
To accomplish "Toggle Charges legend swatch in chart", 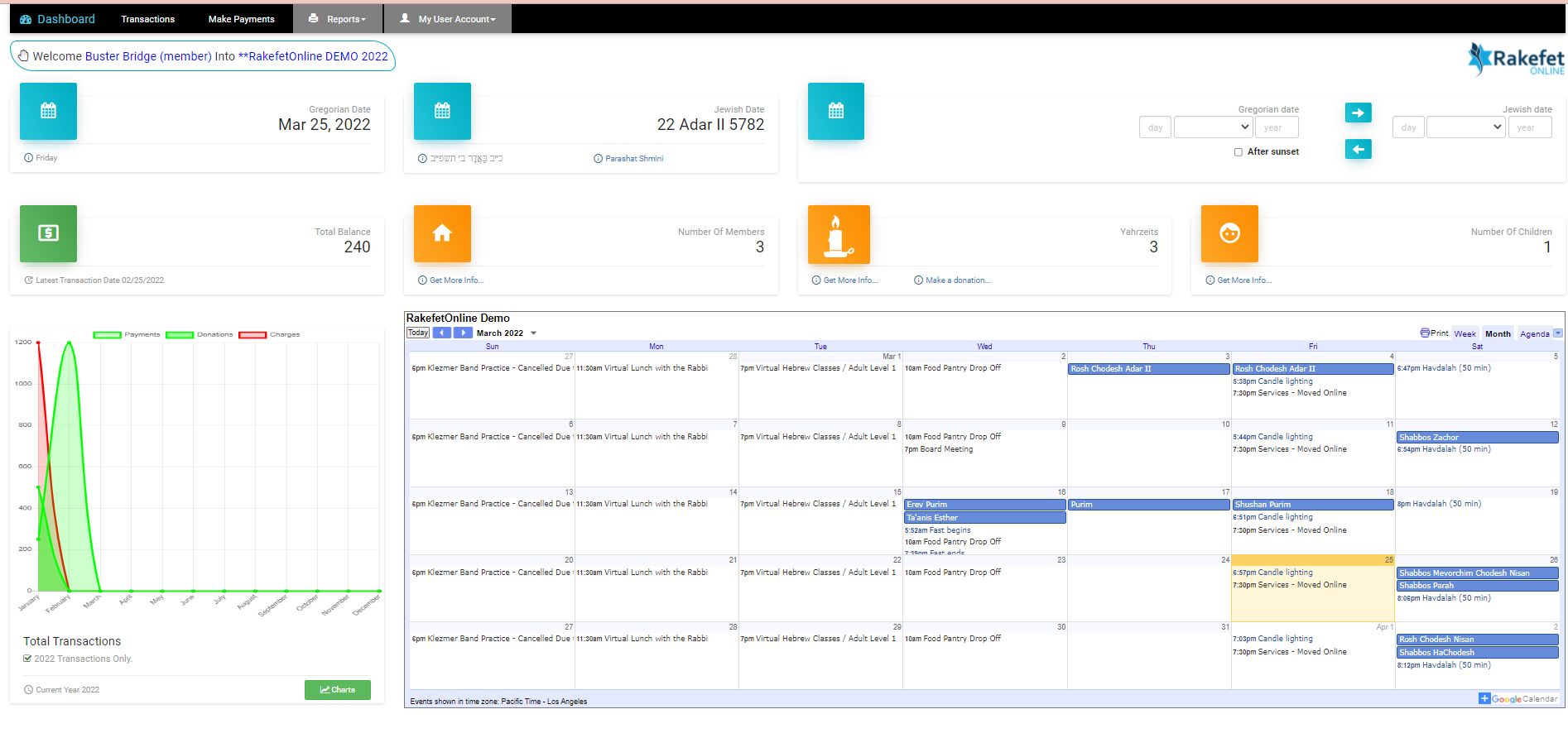I will coord(253,335).
